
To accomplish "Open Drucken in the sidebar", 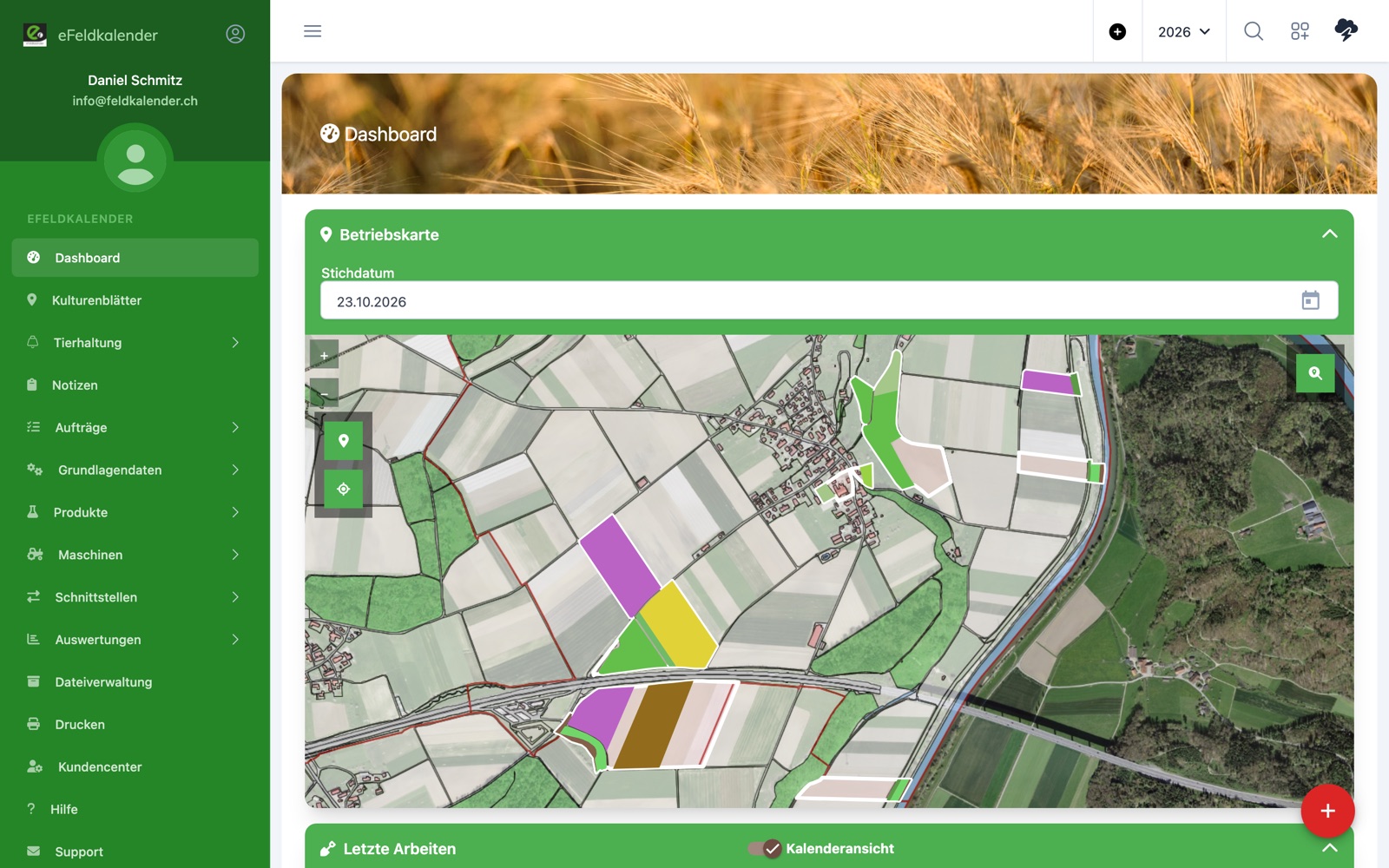I will 135,725.
